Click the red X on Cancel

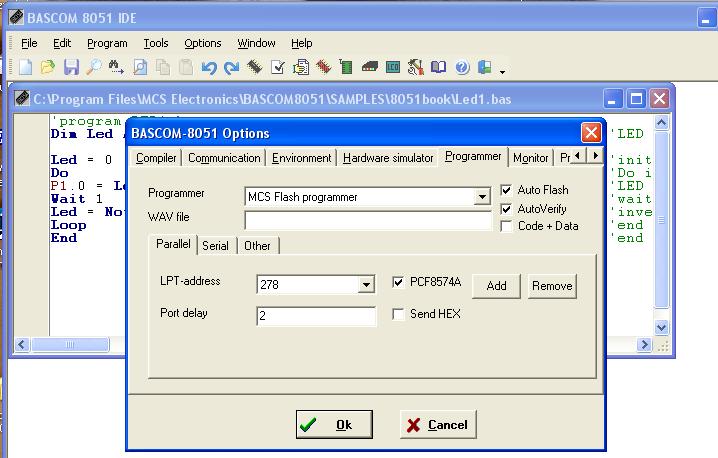tap(413, 425)
